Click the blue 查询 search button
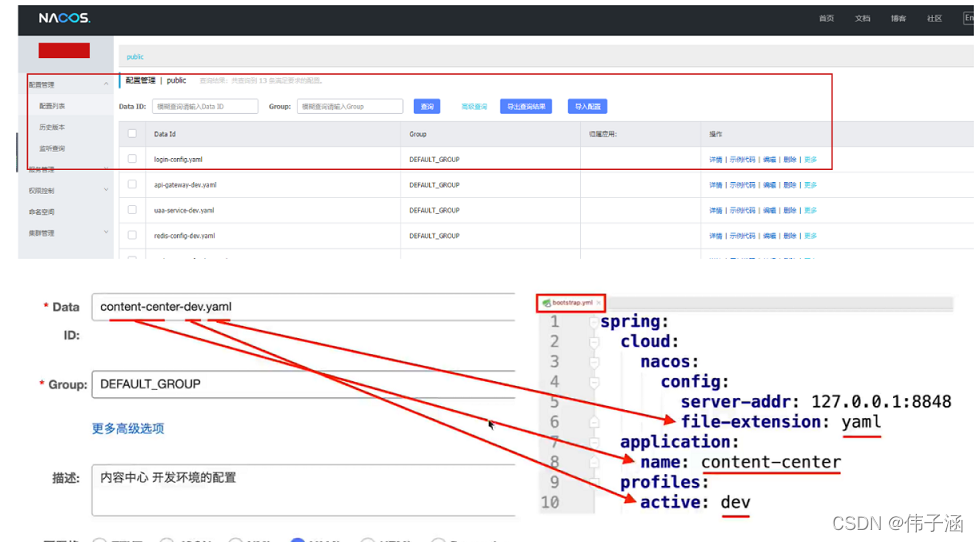The image size is (978, 542). tap(427, 107)
